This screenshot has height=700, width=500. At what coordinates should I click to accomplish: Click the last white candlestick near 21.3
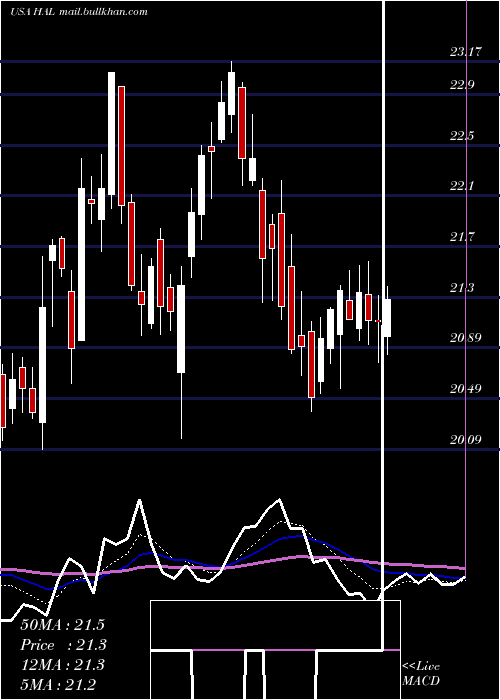(x=387, y=318)
